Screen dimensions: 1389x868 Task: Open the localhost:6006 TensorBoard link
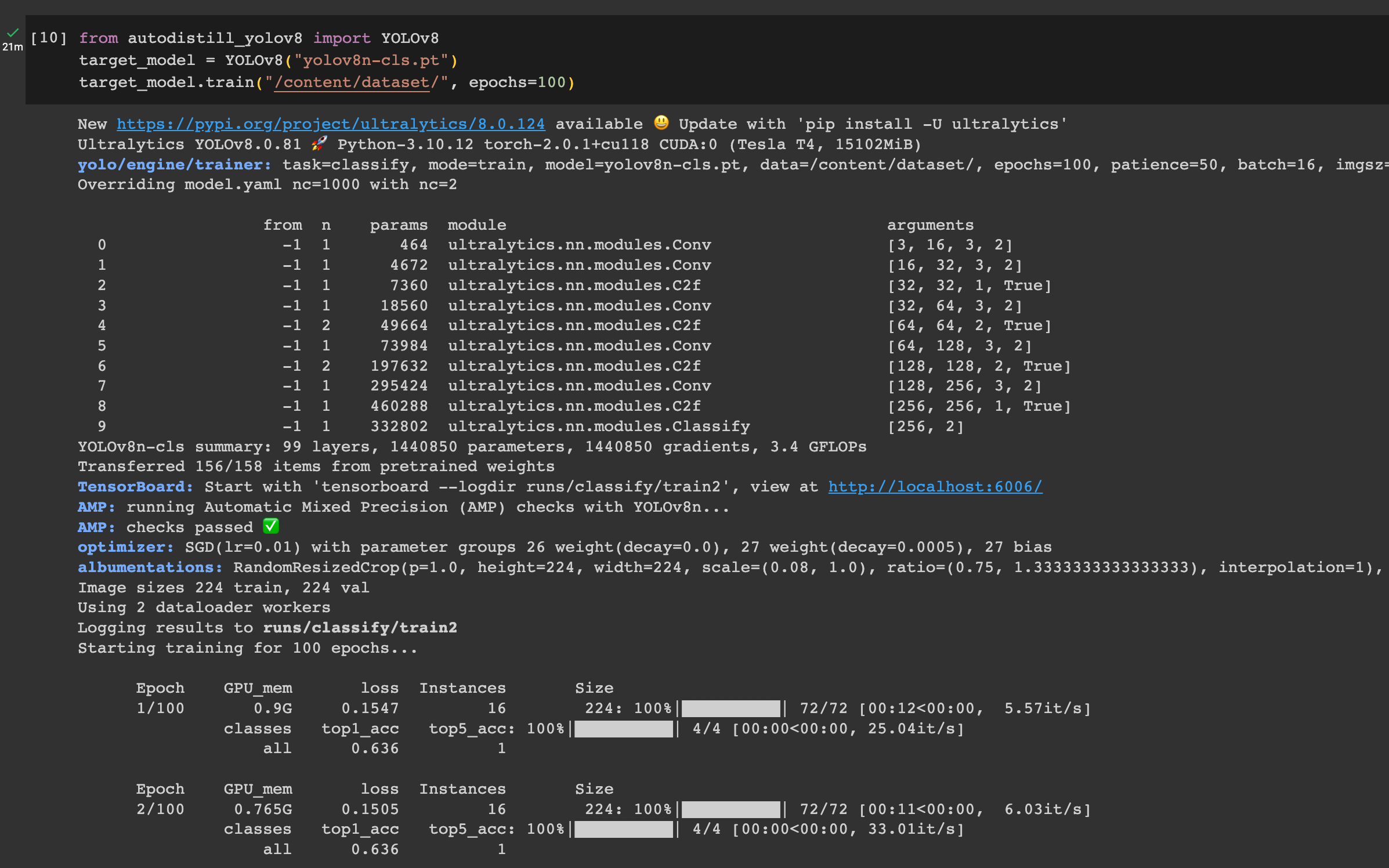tap(935, 487)
